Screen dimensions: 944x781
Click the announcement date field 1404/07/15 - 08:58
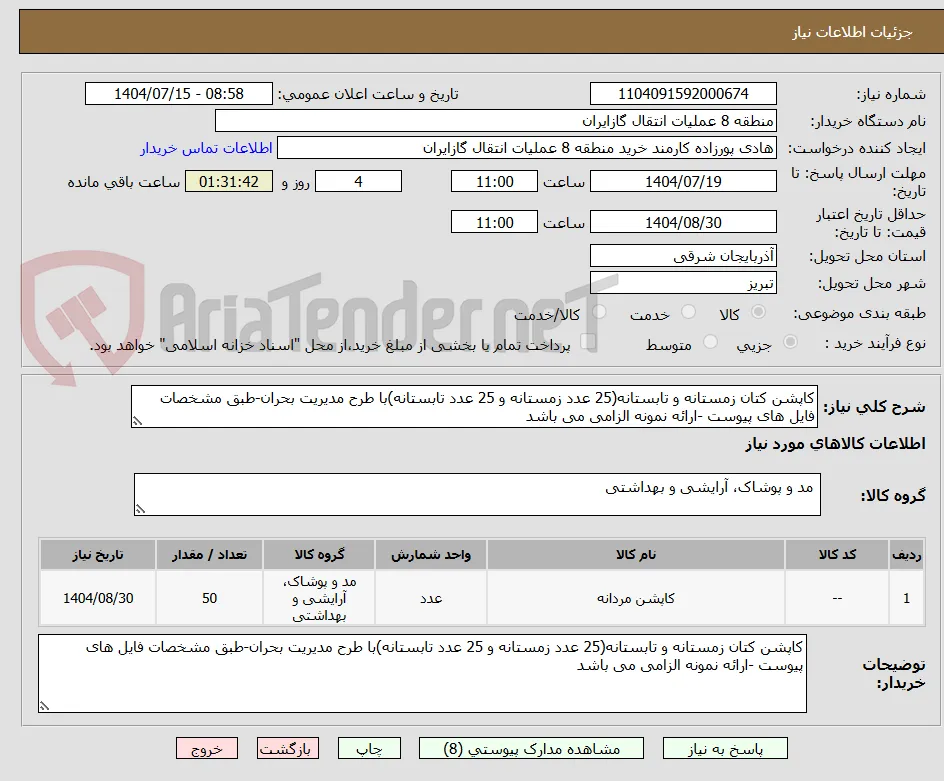(x=179, y=94)
